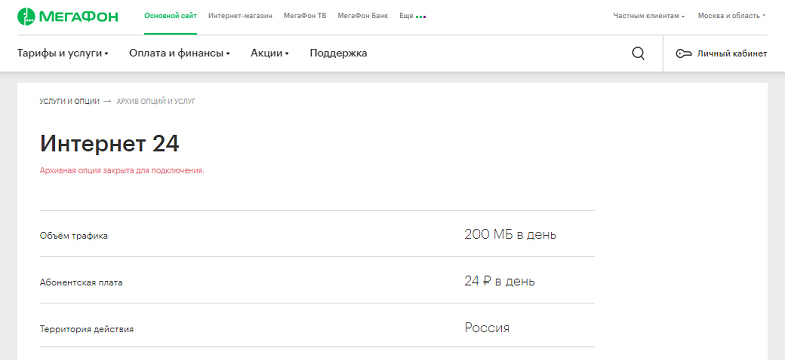Open the МегаФон Банк tab
The width and height of the screenshot is (785, 360).
(362, 16)
